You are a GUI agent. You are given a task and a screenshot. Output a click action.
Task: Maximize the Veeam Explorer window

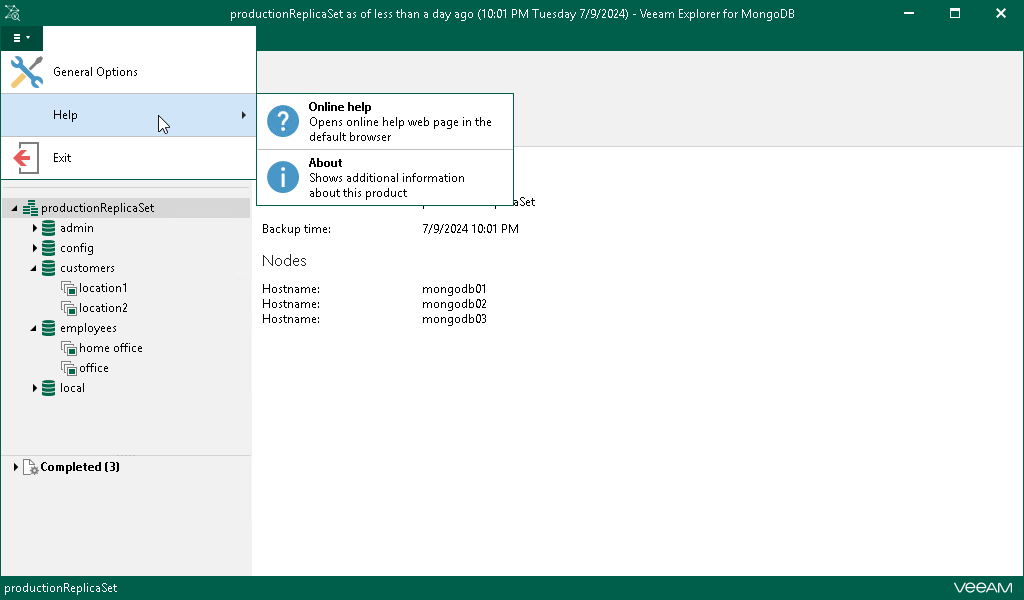955,13
